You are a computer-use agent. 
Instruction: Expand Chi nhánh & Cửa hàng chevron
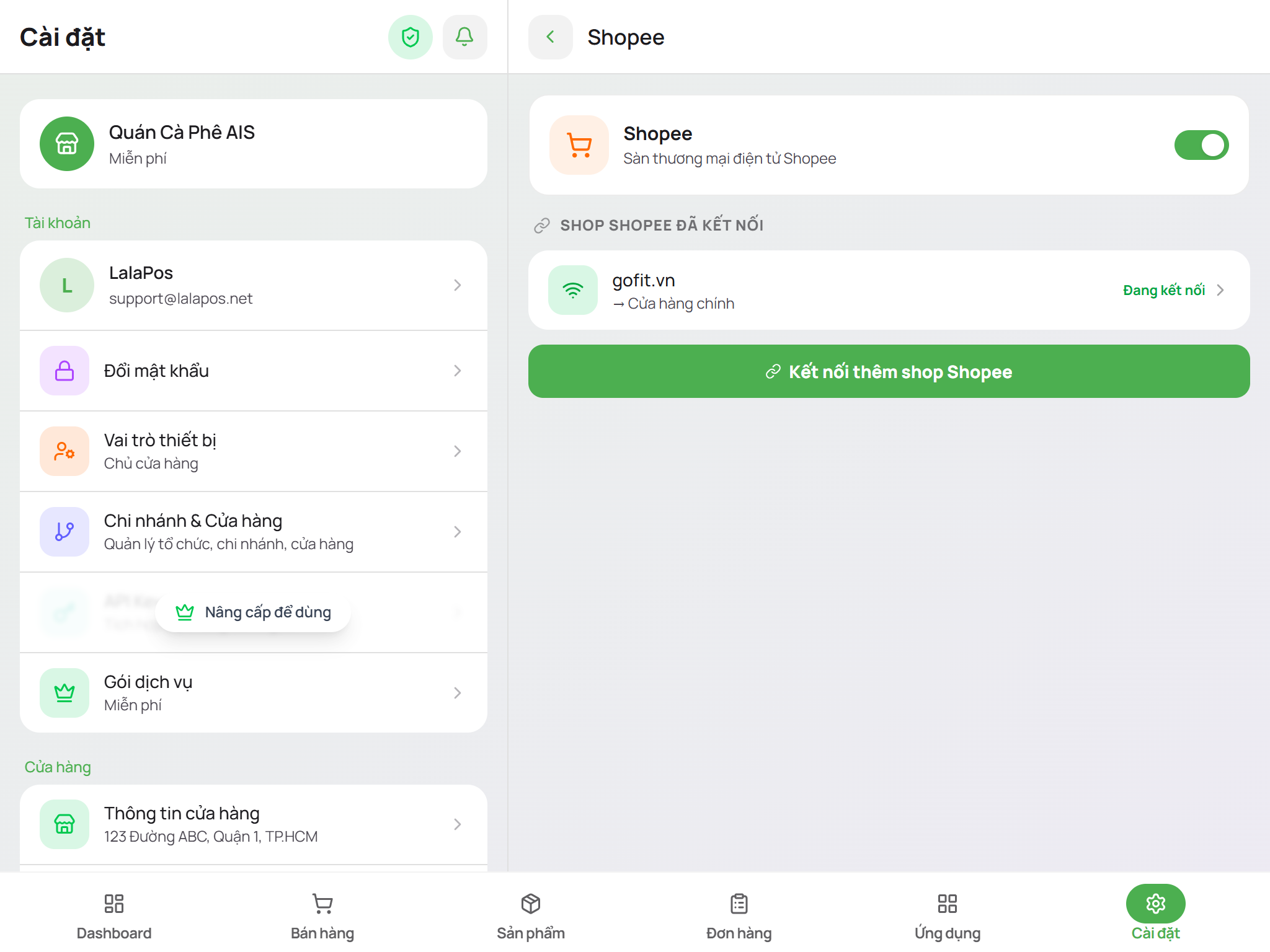tap(458, 532)
